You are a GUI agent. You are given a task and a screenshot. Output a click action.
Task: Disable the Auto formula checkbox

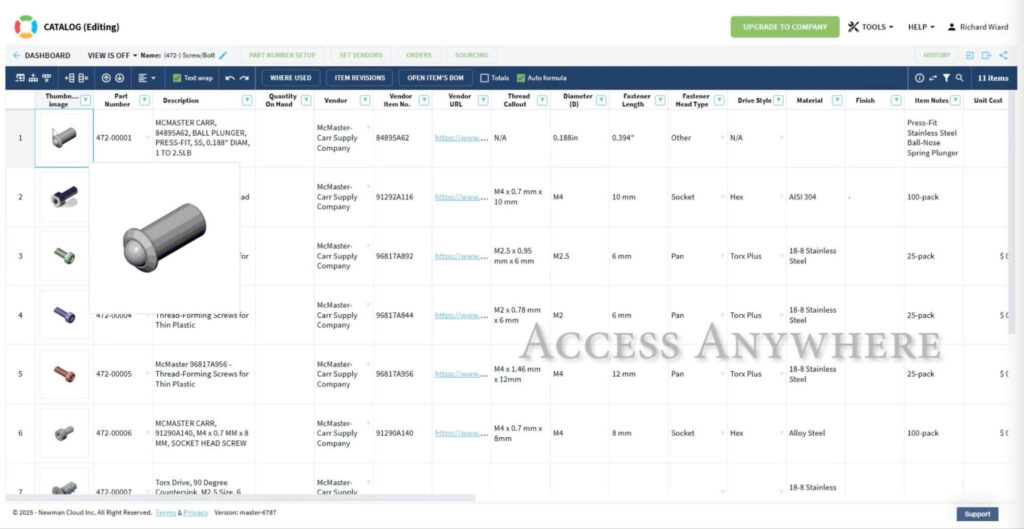pyautogui.click(x=520, y=78)
